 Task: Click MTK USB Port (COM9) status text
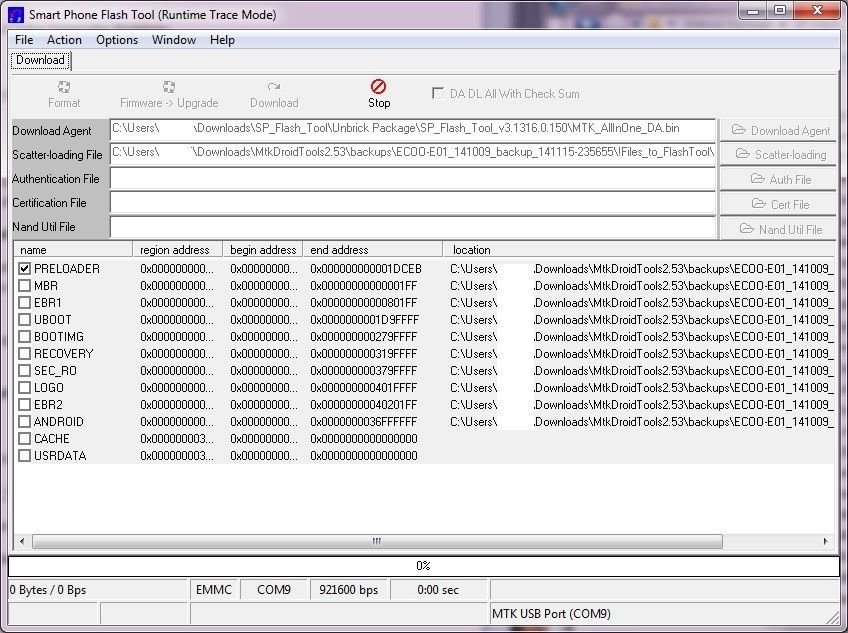click(x=551, y=614)
